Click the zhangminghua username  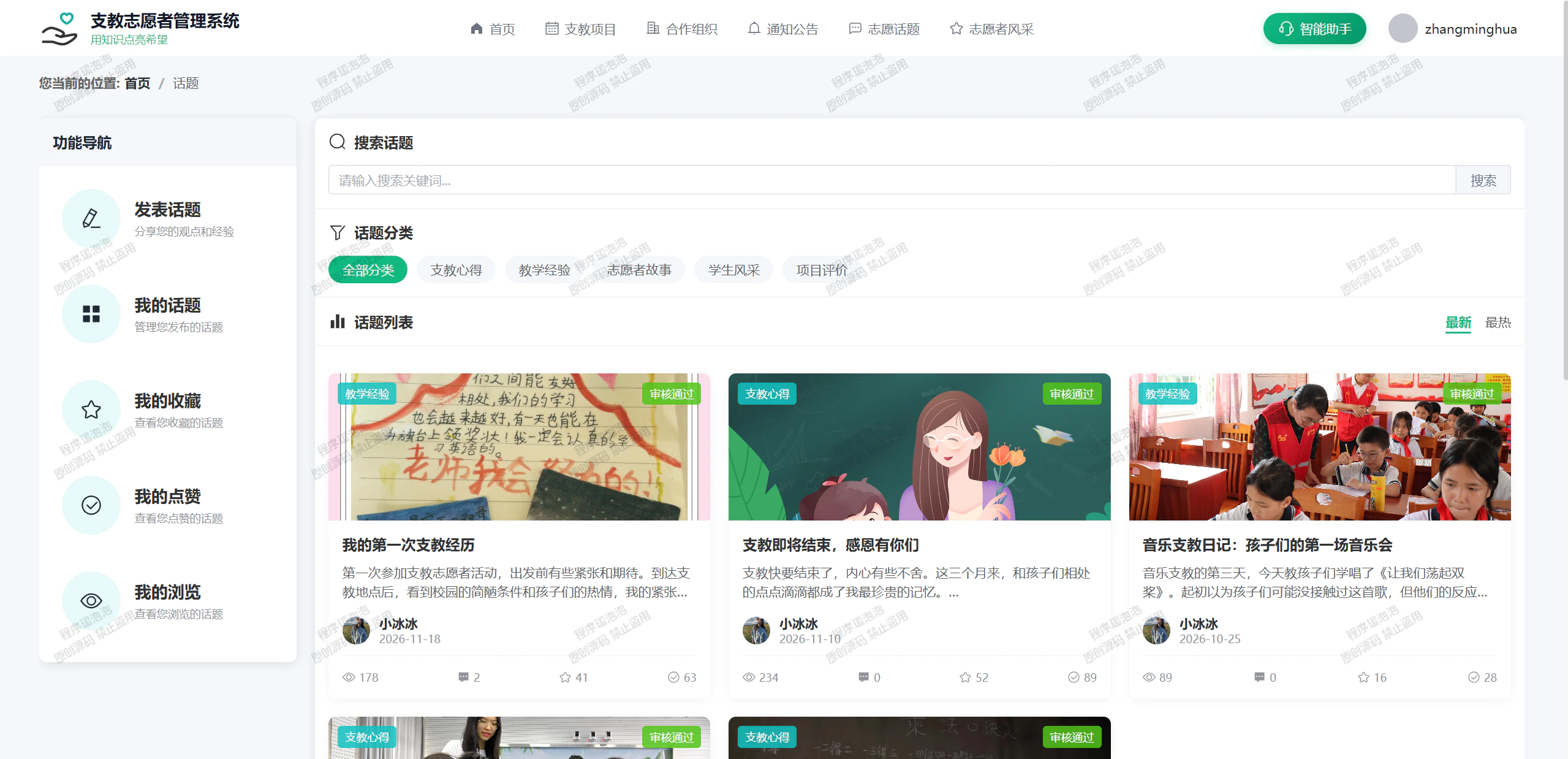(x=1471, y=29)
